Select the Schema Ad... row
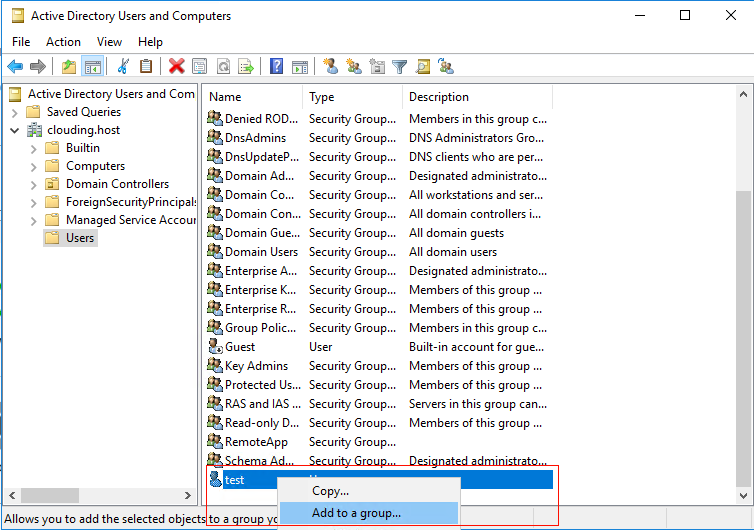Image resolution: width=754 pixels, height=530 pixels. tap(379, 460)
